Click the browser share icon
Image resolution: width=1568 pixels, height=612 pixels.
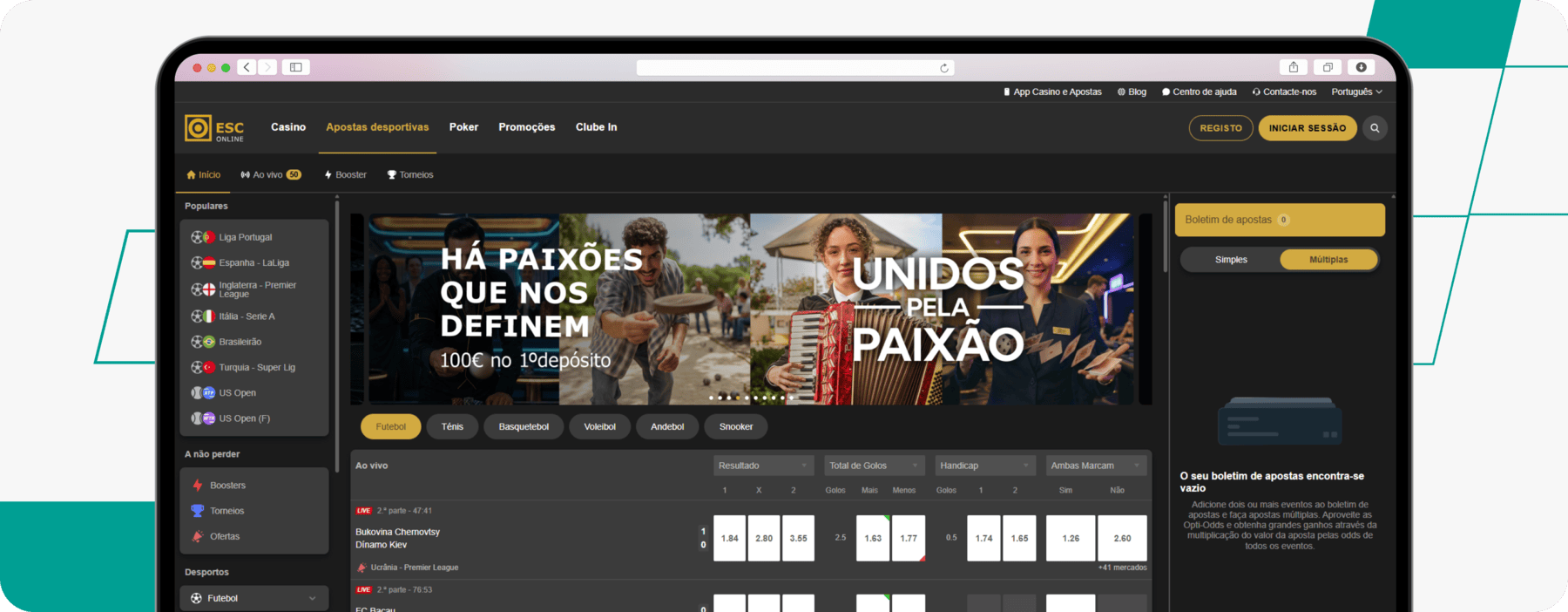(1294, 67)
